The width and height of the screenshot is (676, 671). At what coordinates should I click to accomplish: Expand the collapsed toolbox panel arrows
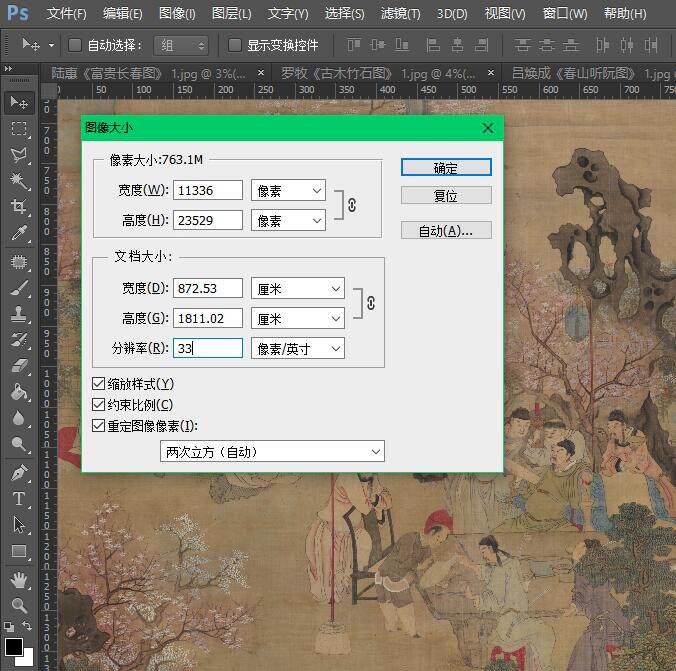click(8, 69)
